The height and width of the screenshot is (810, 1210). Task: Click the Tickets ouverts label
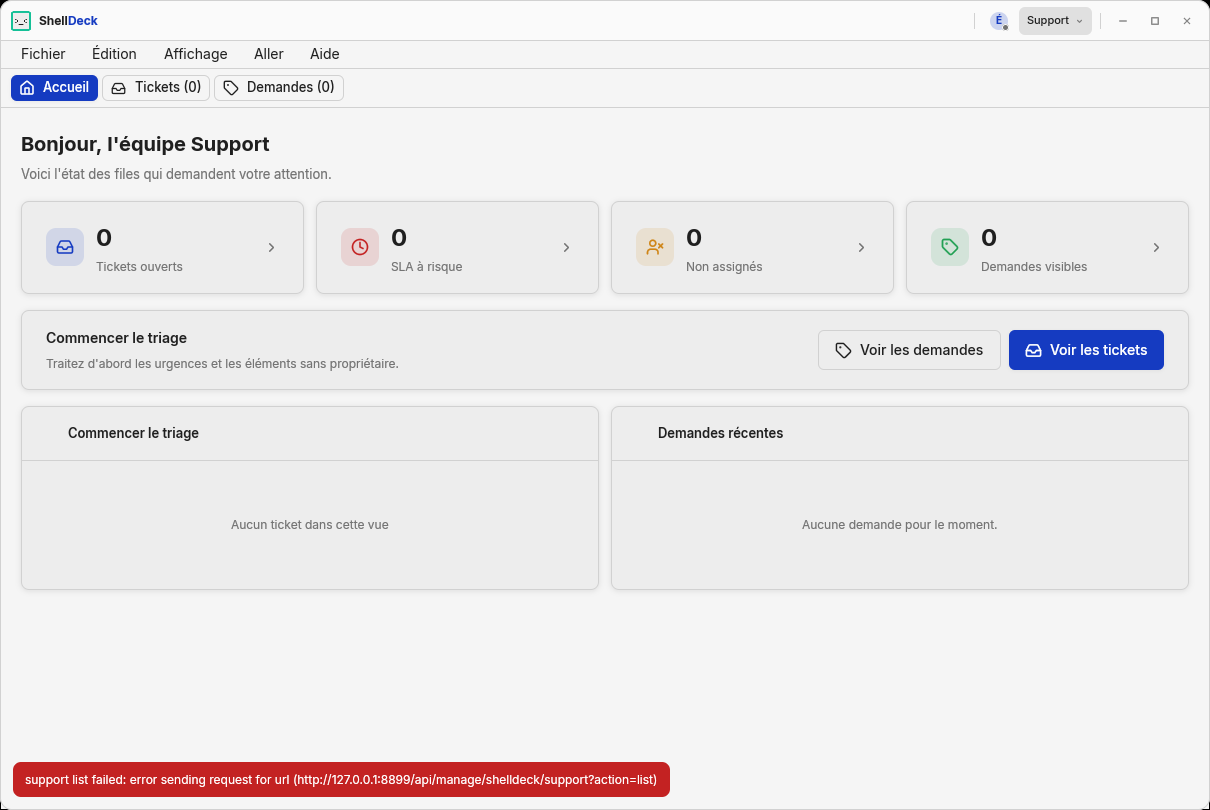coord(139,267)
